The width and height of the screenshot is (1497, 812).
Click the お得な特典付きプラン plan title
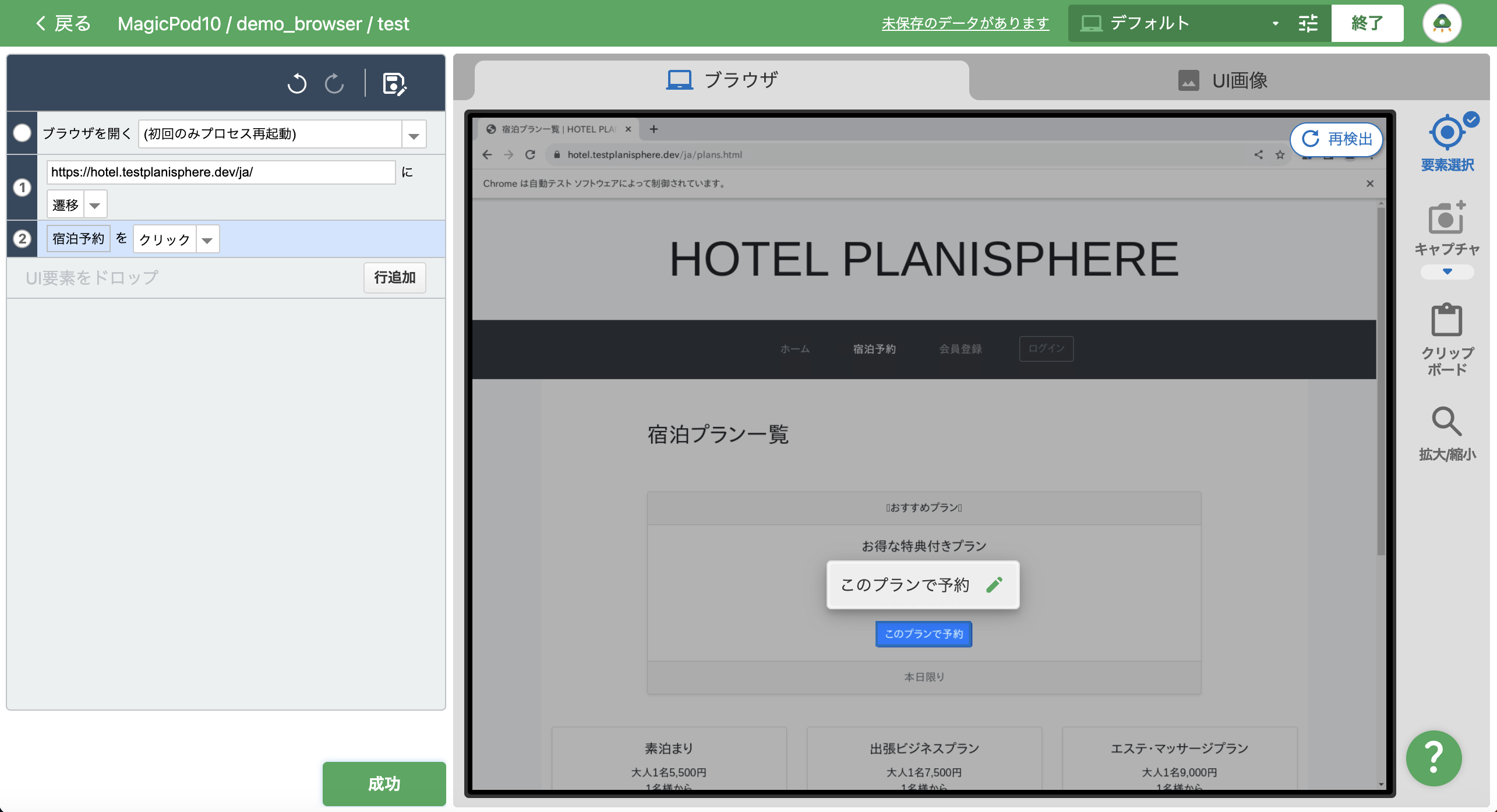click(924, 546)
